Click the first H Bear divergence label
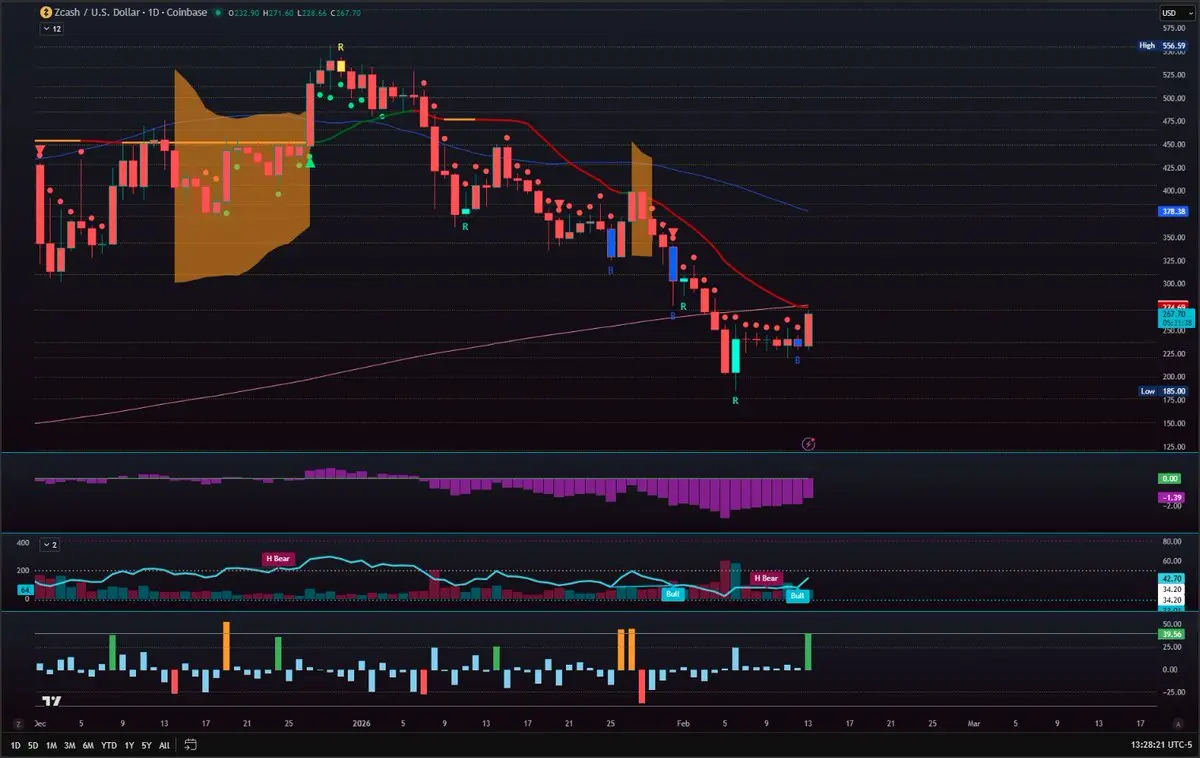The width and height of the screenshot is (1200, 758). [278, 558]
